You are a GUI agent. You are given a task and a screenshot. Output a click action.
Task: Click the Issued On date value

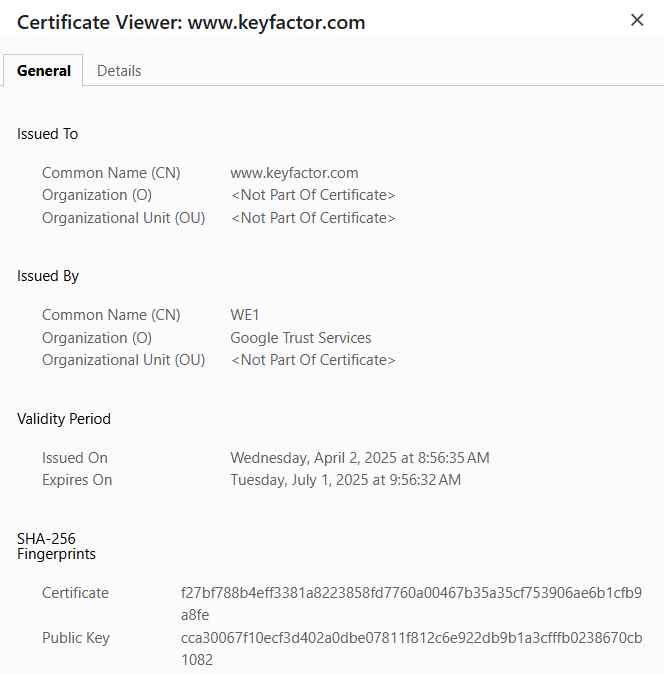359,458
